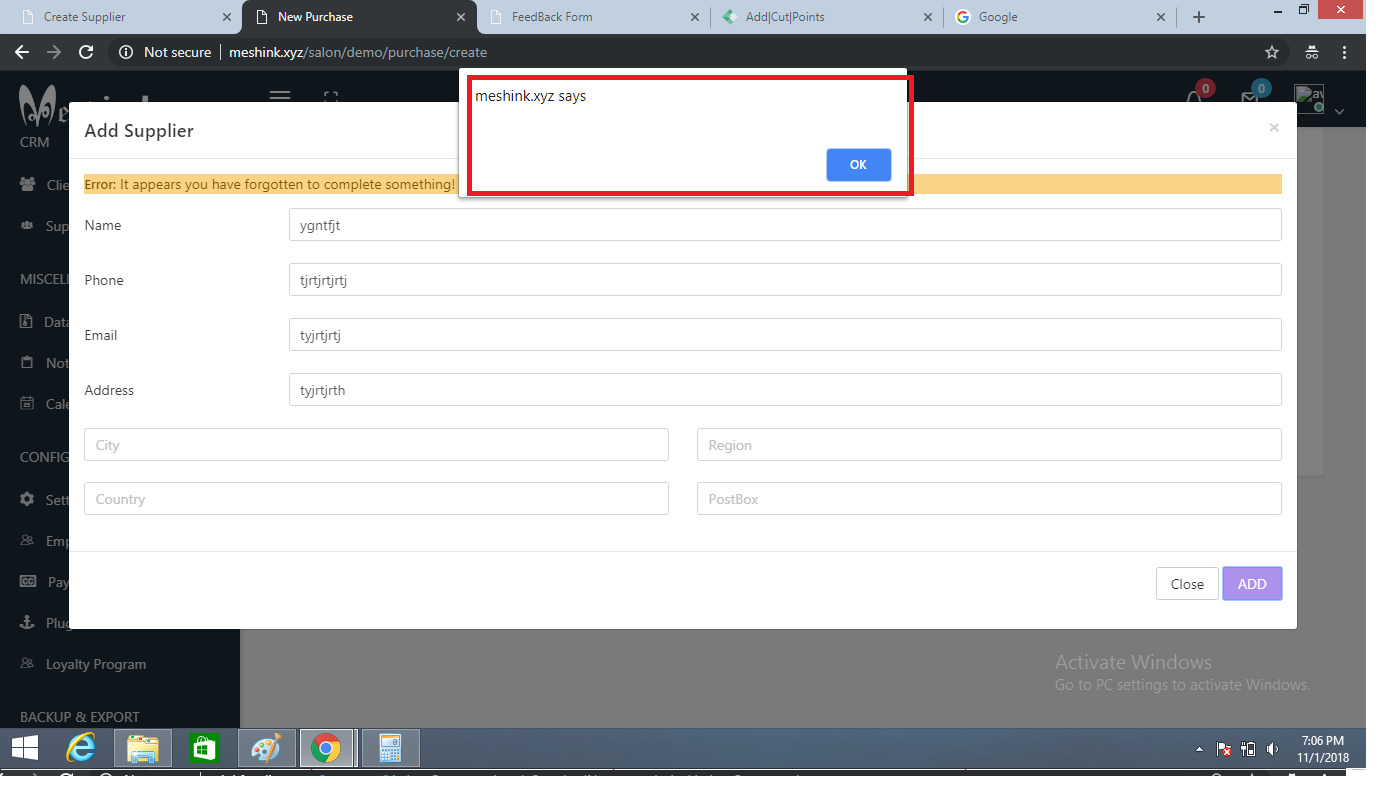Click the fullscreen expand icon

coord(331,96)
